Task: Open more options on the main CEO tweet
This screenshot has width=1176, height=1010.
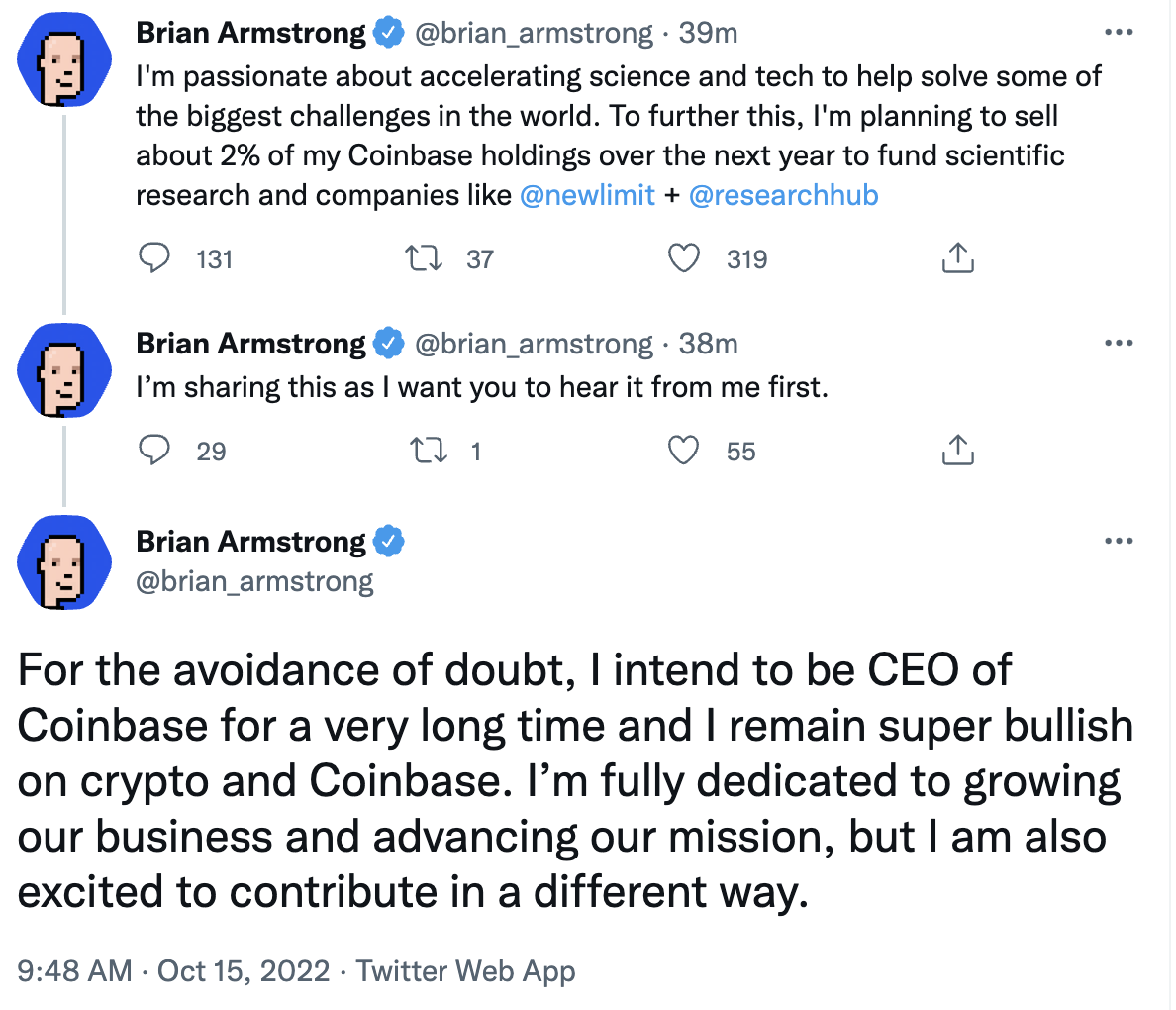Action: point(1119,541)
